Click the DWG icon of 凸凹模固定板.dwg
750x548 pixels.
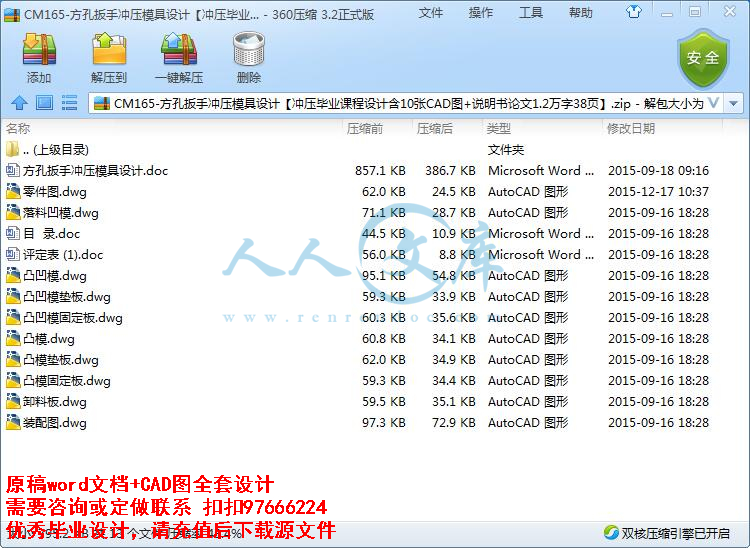13,318
